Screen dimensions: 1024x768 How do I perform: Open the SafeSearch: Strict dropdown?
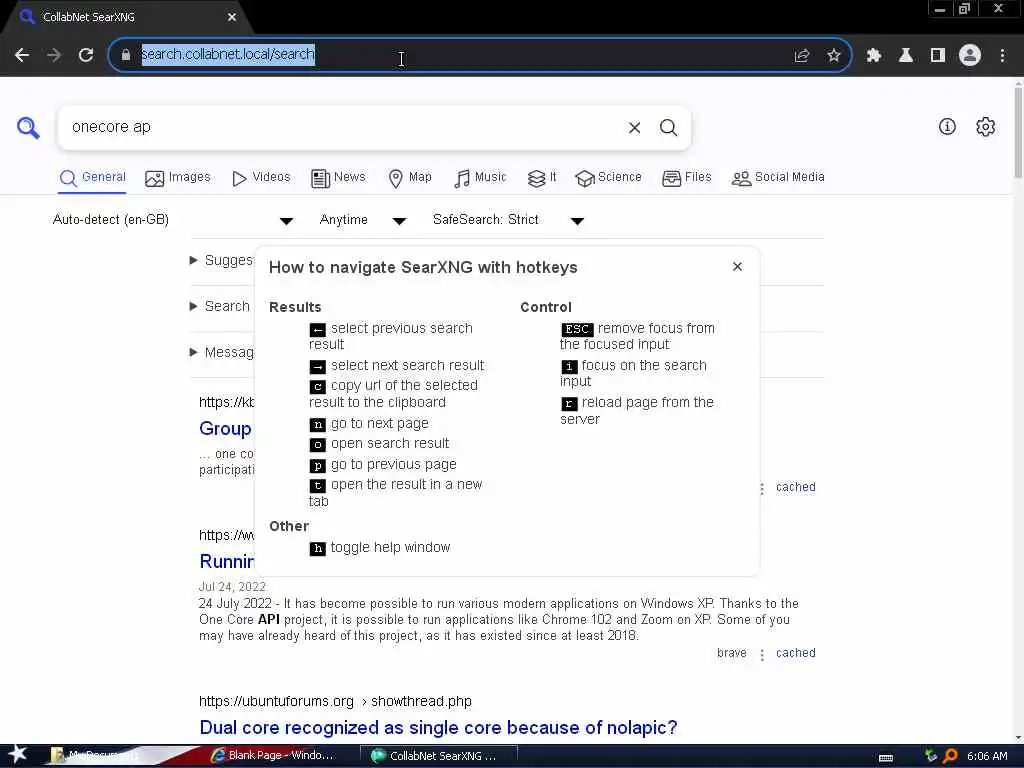pyautogui.click(x=508, y=220)
